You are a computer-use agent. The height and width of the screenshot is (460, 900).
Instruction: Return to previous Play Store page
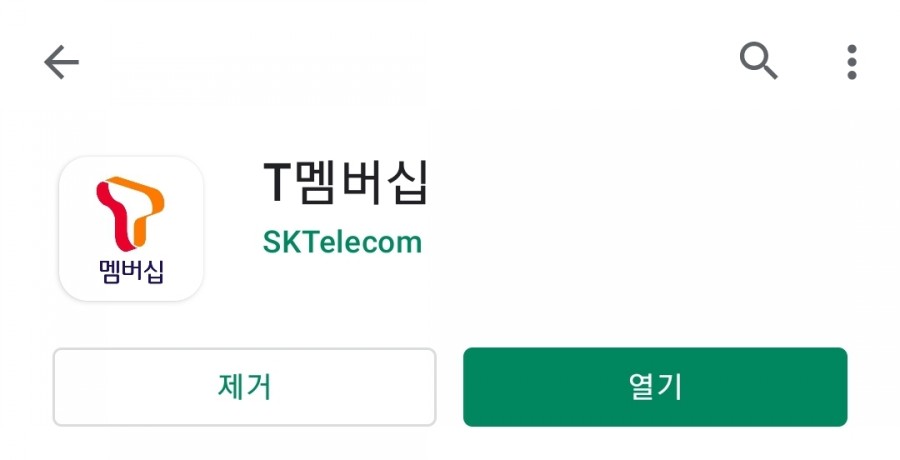(x=61, y=62)
